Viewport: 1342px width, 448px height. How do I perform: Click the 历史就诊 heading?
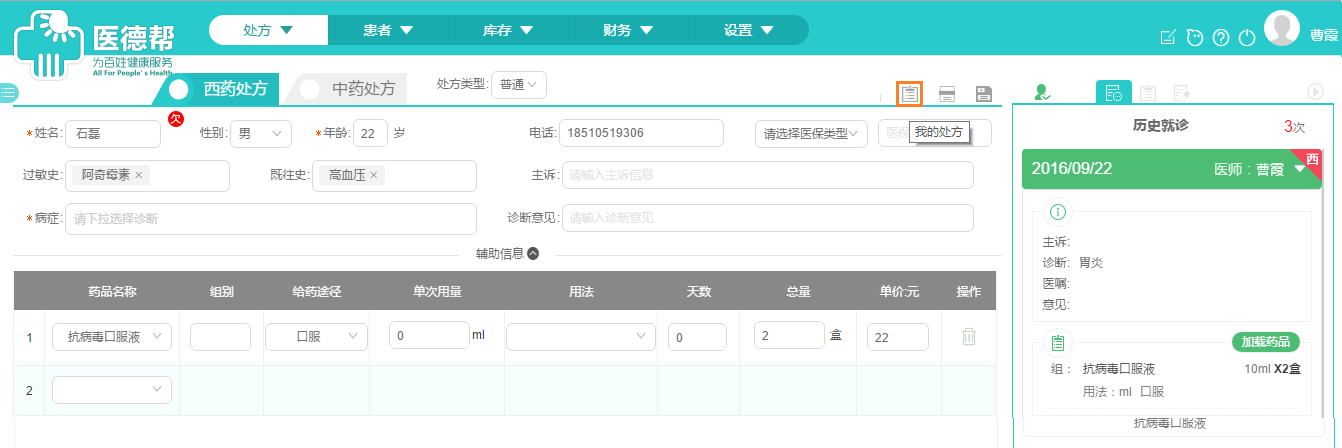[1160, 126]
